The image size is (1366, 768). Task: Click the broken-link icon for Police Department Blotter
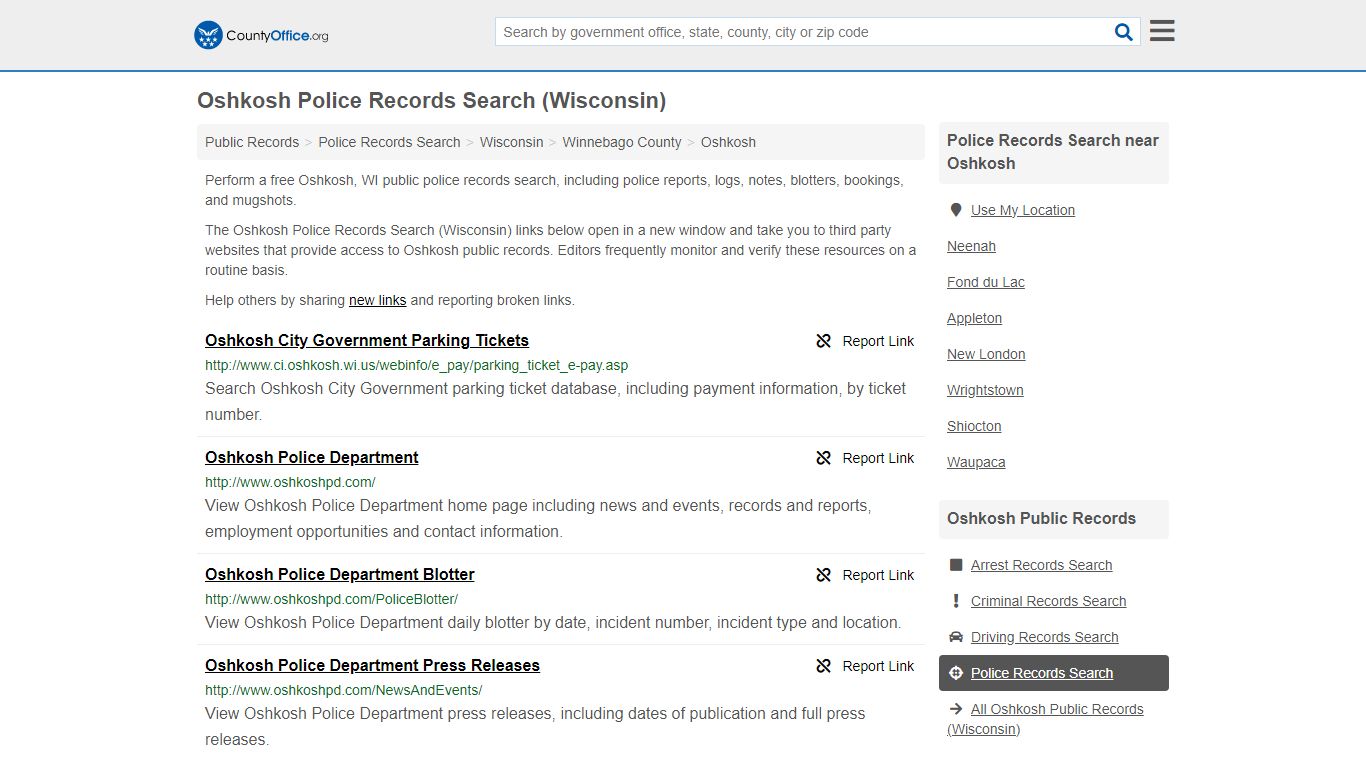point(824,575)
